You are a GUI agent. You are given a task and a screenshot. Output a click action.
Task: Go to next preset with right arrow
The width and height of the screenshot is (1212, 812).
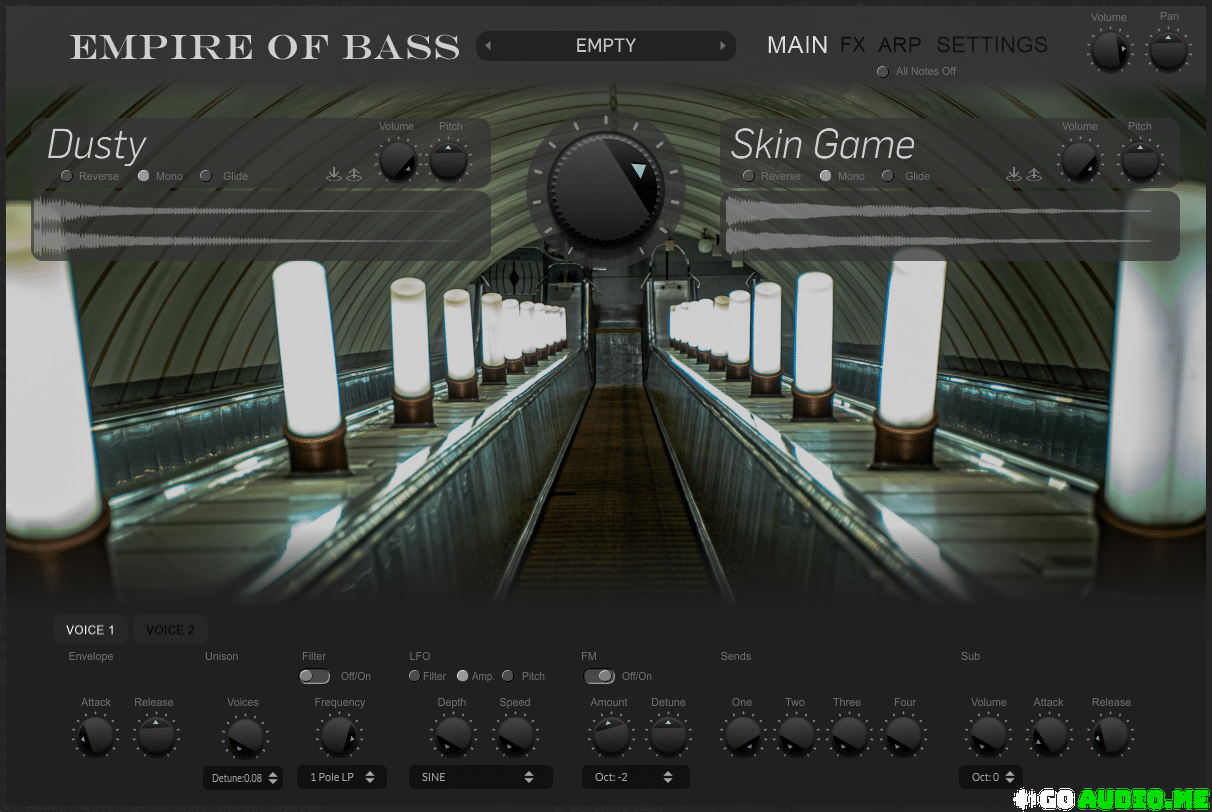(x=723, y=46)
